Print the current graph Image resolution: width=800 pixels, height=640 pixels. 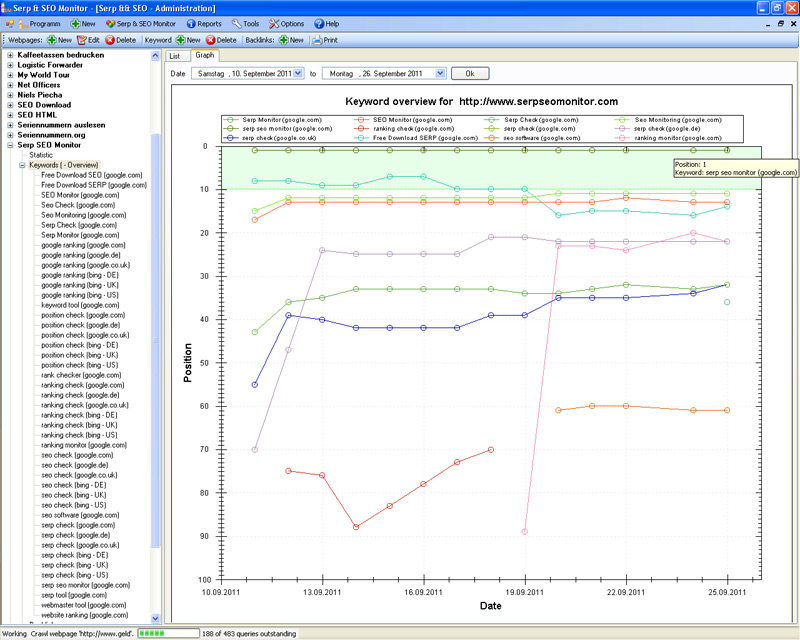coord(325,40)
